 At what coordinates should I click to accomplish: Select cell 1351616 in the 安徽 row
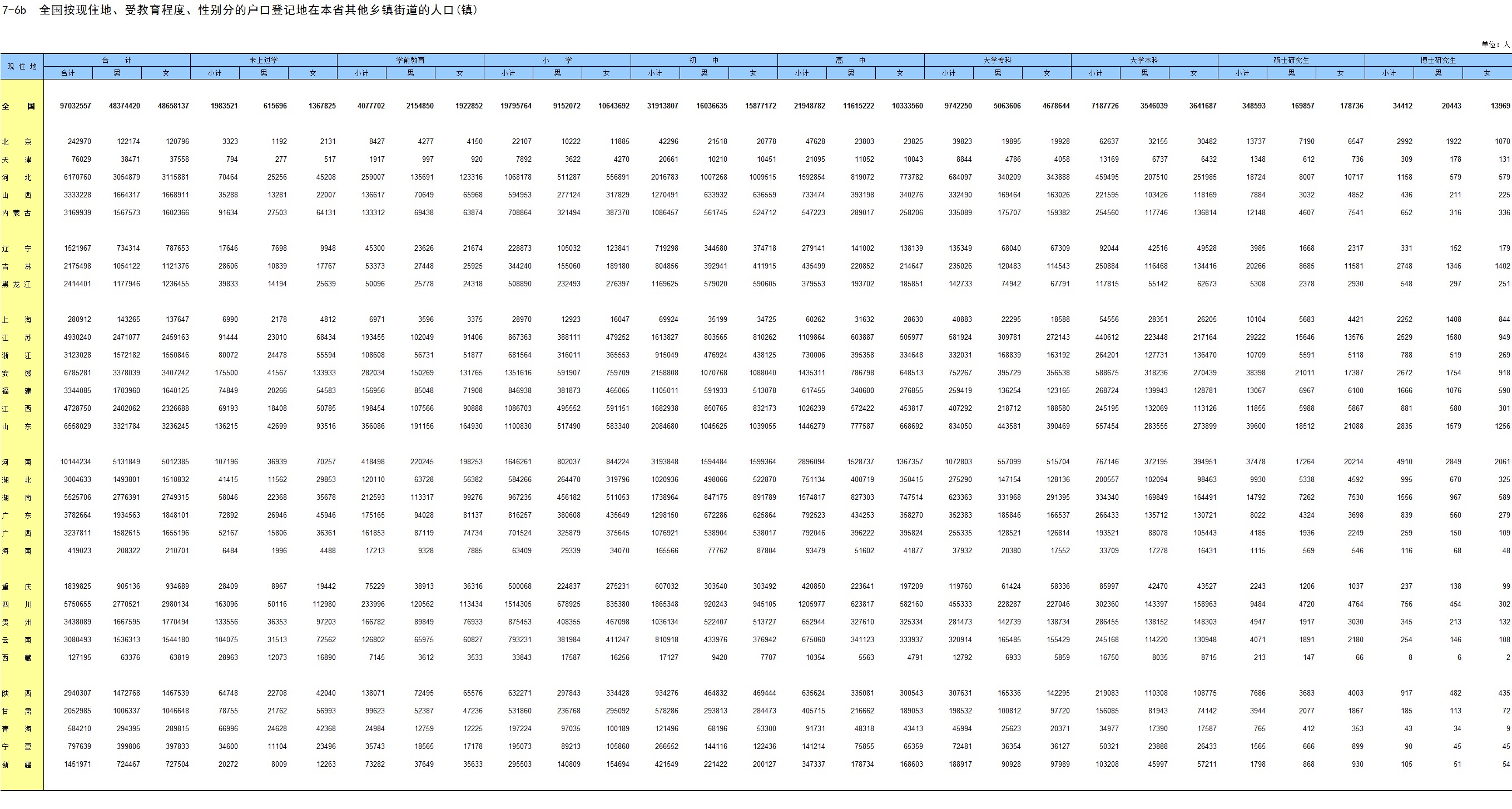point(518,373)
